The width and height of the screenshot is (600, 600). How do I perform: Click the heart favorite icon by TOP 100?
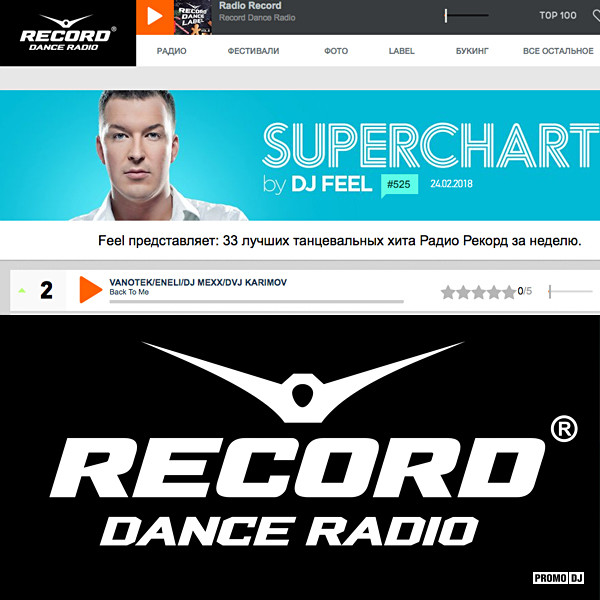click(596, 15)
